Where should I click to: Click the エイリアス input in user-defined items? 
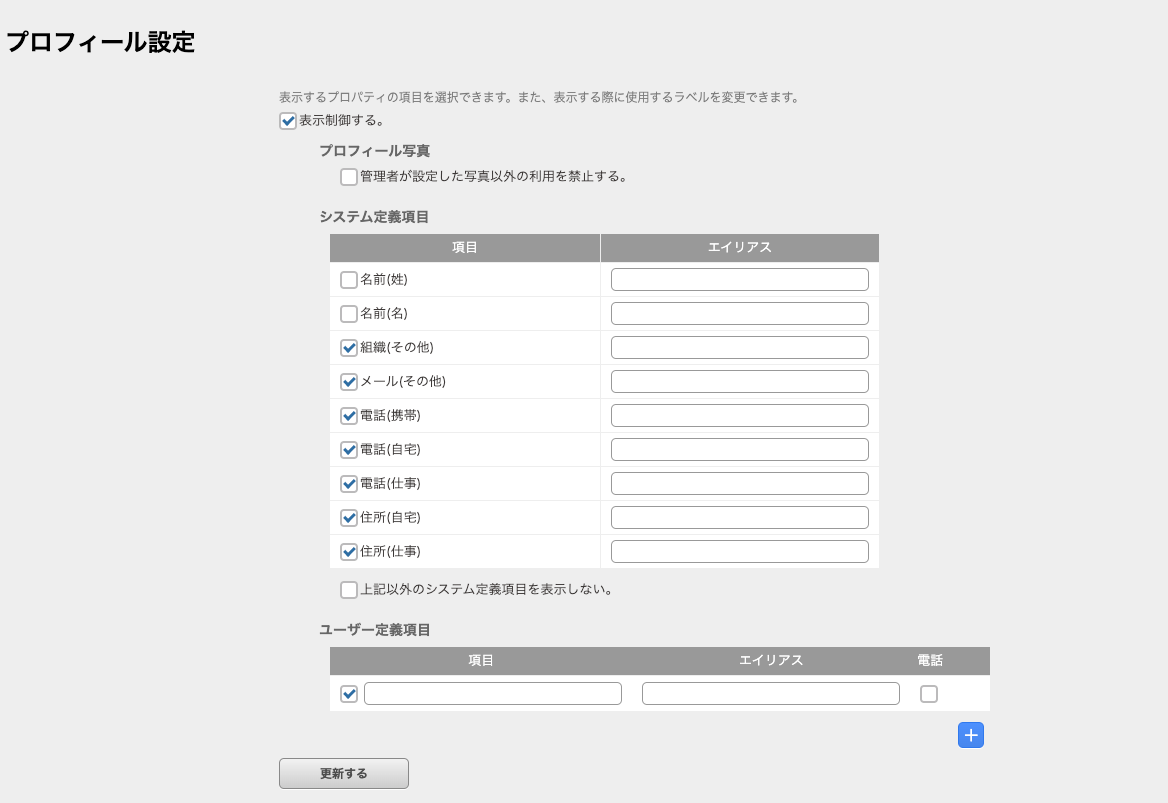pos(770,693)
